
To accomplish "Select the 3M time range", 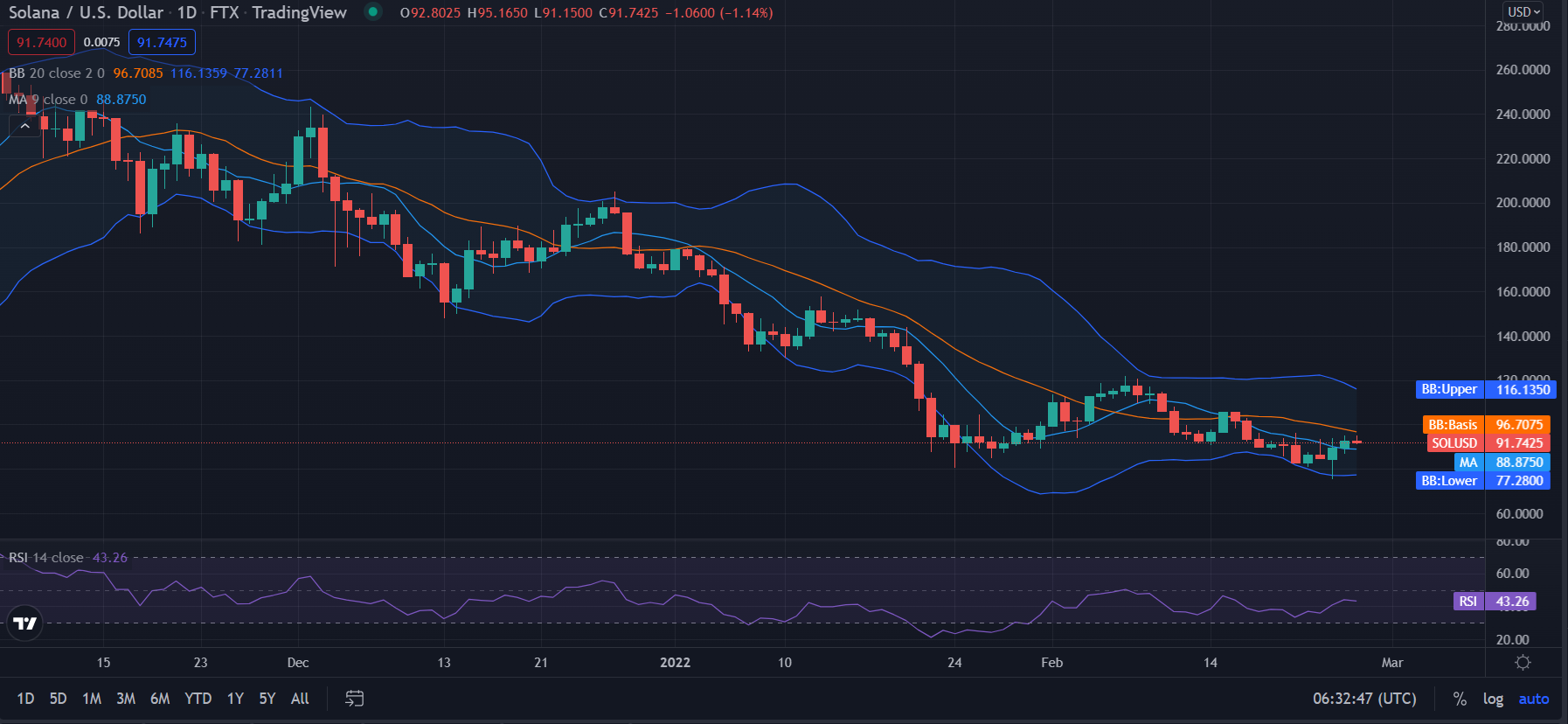I will click(x=126, y=699).
